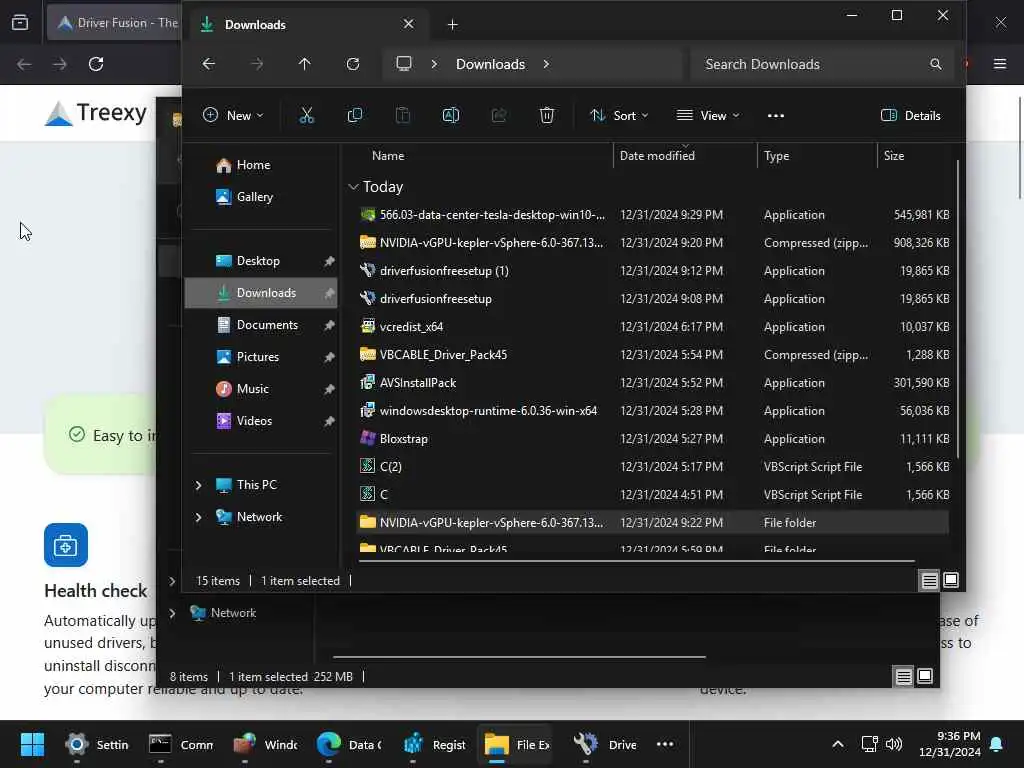
Task: Open the Sort dropdown
Action: pyautogui.click(x=618, y=116)
